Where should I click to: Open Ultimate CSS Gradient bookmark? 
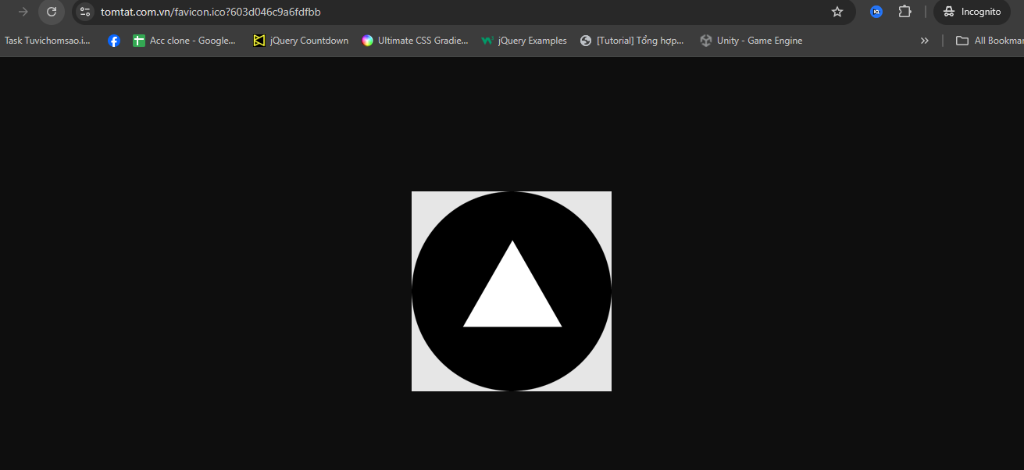[415, 41]
